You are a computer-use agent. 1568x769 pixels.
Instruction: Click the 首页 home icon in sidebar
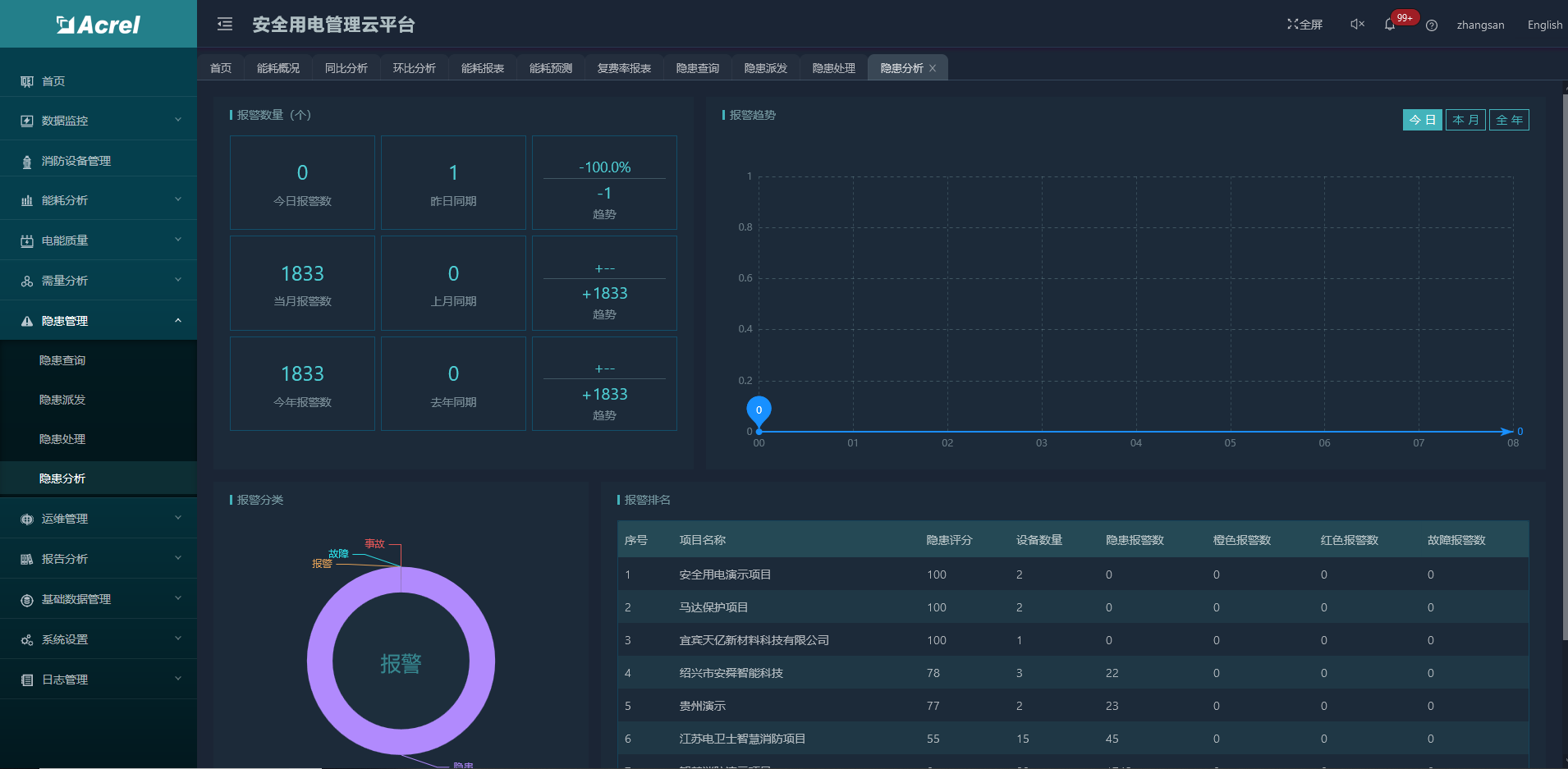(x=27, y=81)
